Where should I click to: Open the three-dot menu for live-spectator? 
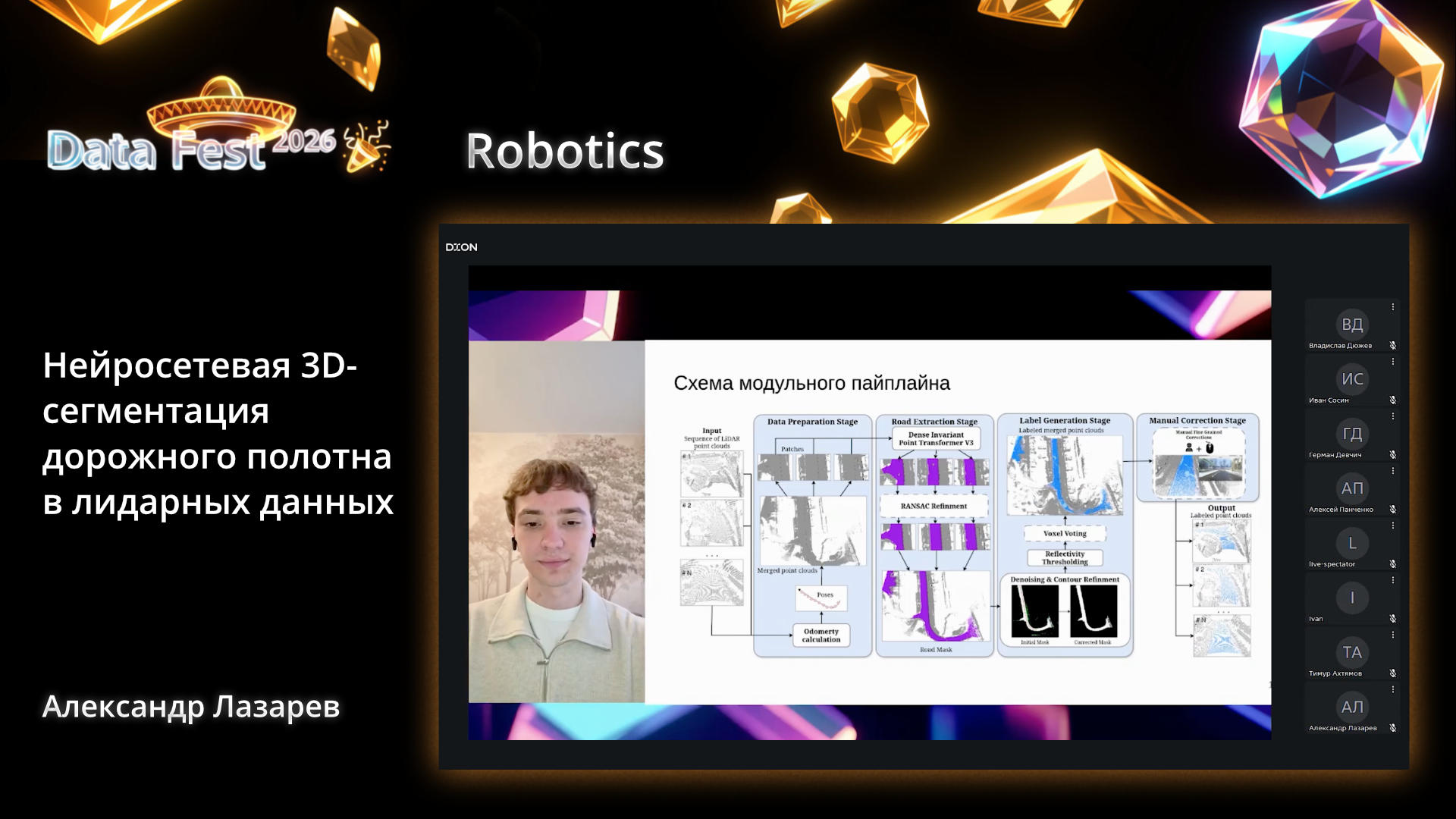click(x=1392, y=526)
